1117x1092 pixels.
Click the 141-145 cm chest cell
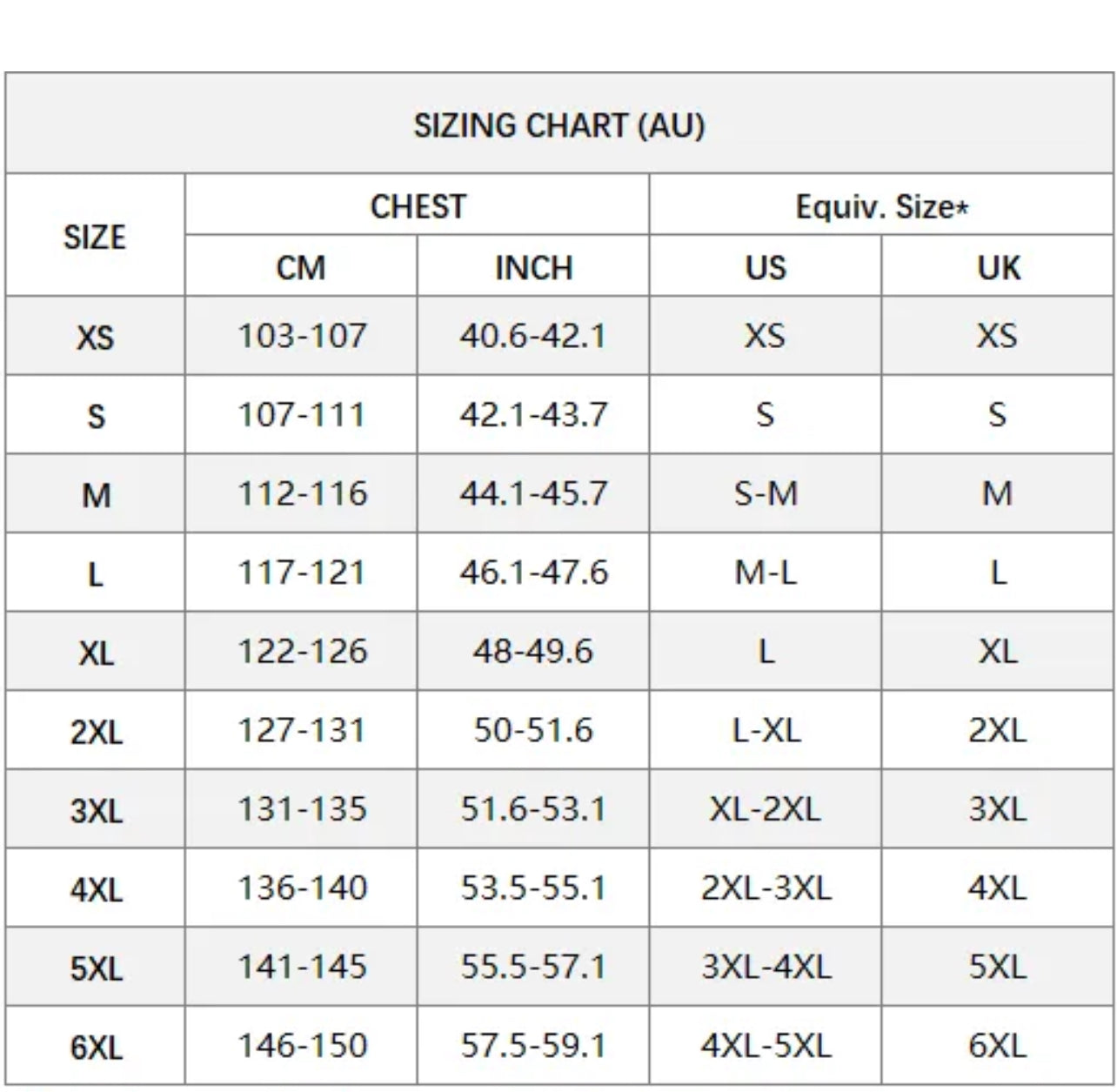coord(301,967)
